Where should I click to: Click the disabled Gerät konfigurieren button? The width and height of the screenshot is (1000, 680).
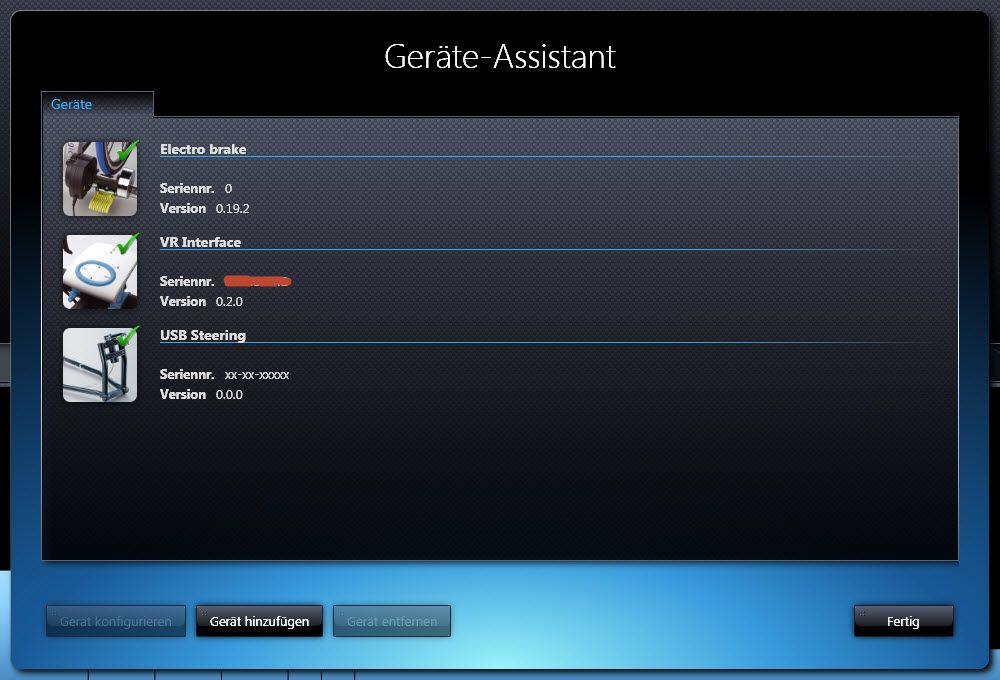tap(115, 621)
